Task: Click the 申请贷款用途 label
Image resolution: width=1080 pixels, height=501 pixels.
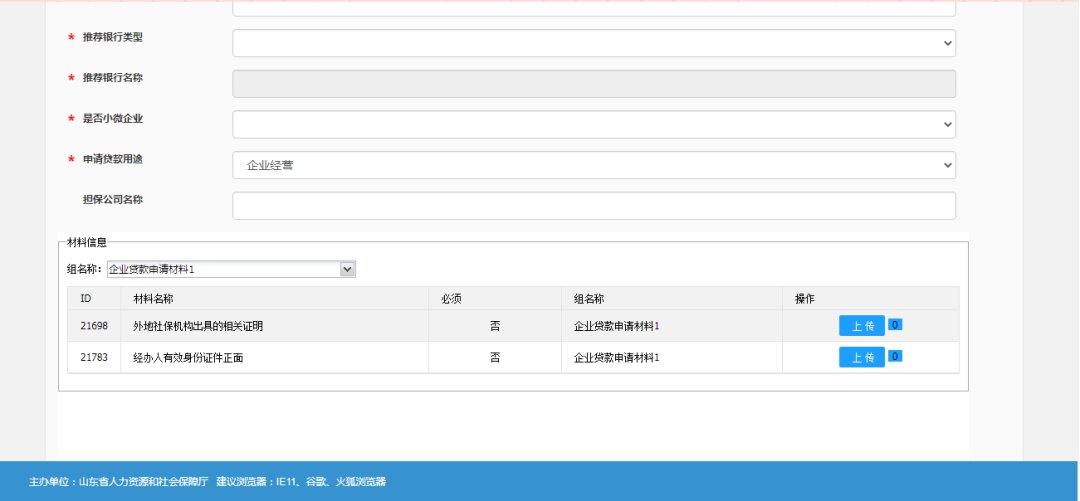Action: [x=113, y=159]
